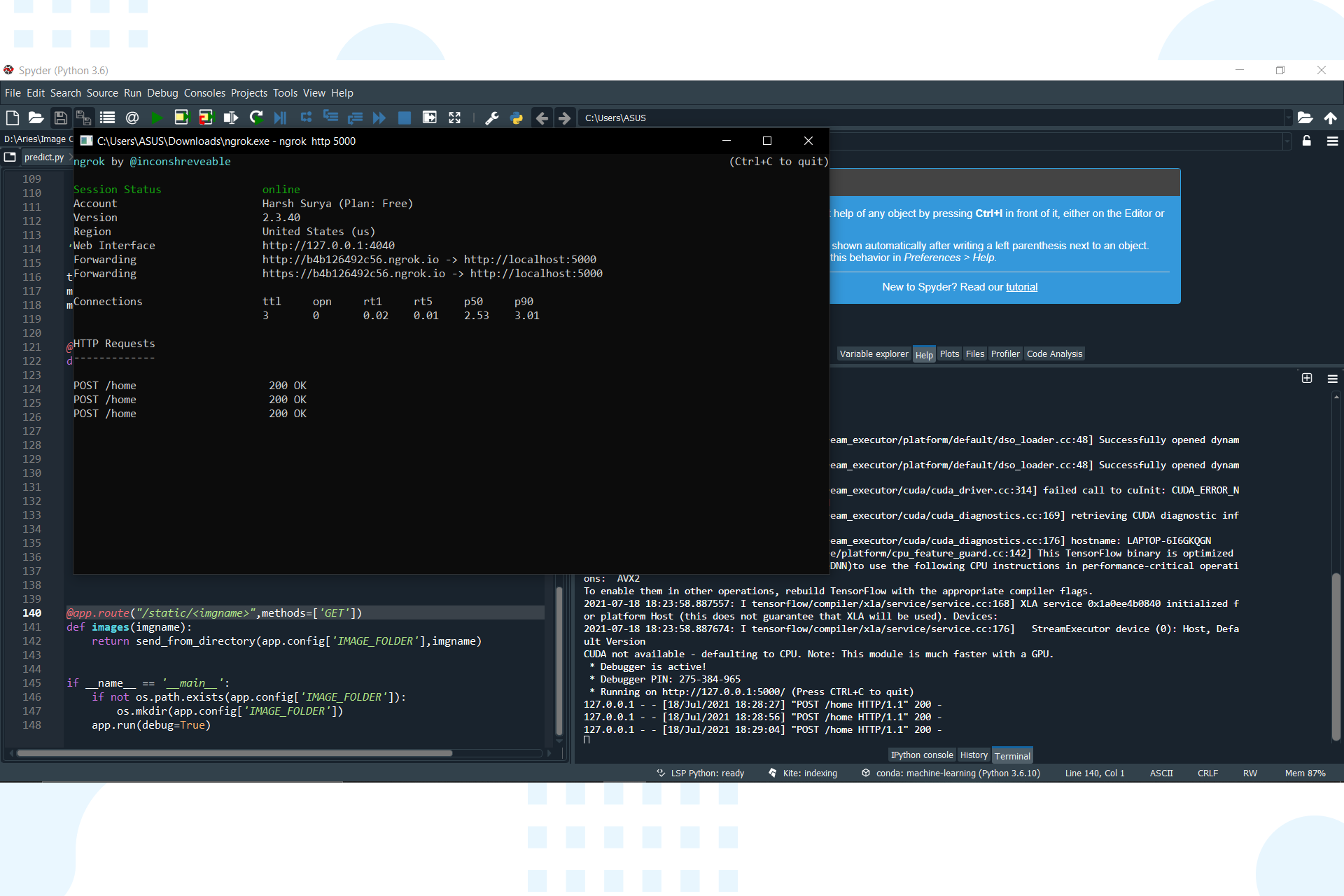Open the Consoles menu
The height and width of the screenshot is (896, 1344).
tap(204, 93)
